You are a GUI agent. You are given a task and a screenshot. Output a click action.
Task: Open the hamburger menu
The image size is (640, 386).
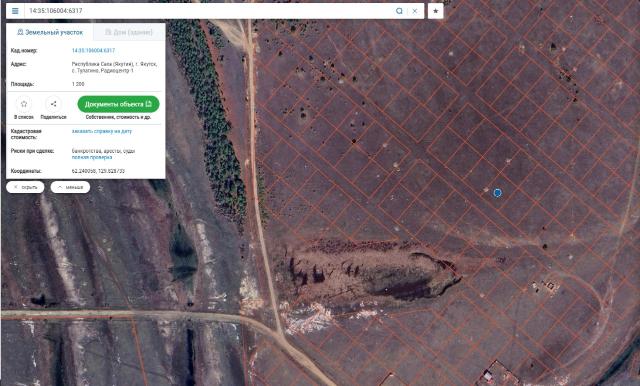(15, 11)
